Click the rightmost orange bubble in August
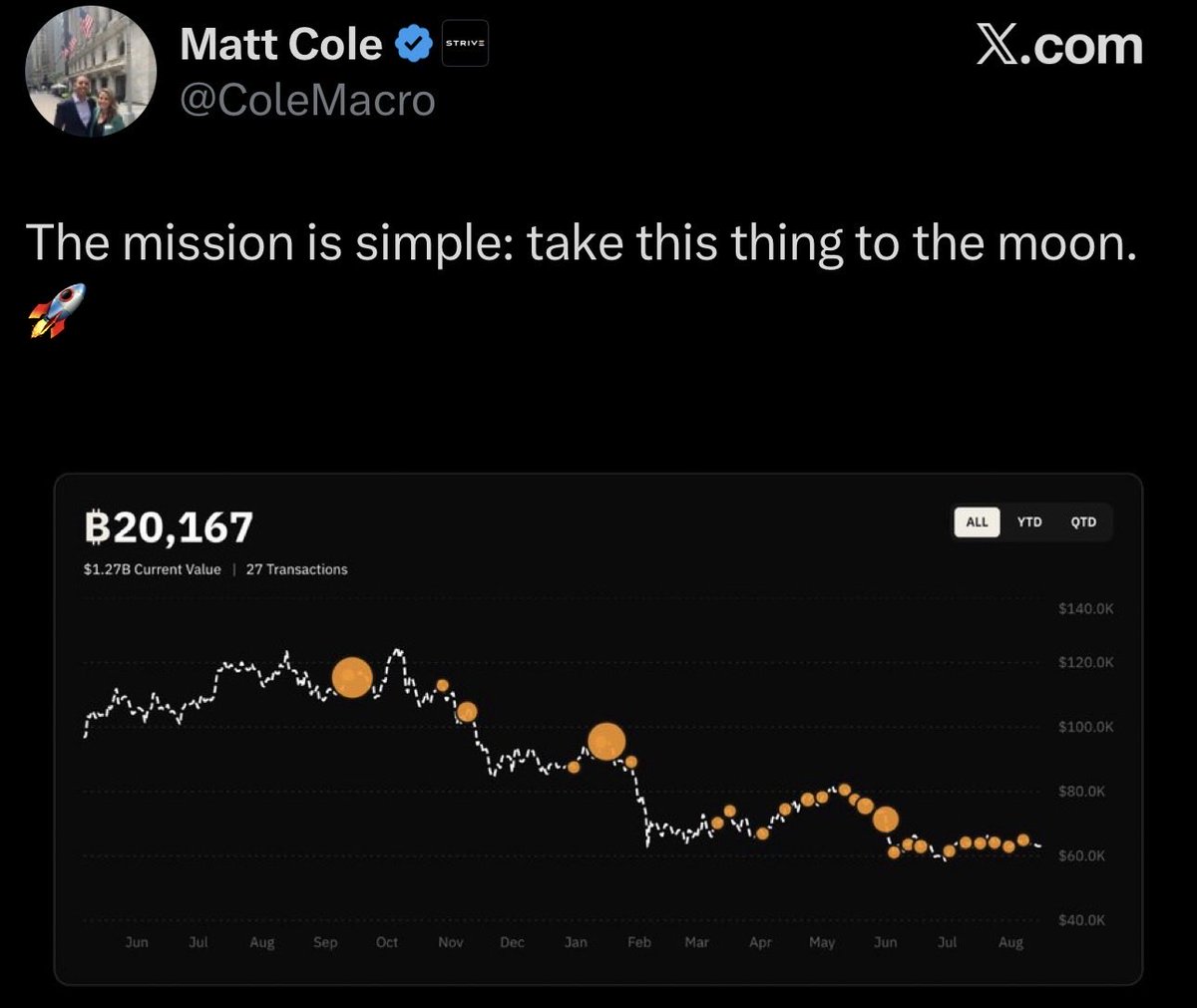The height and width of the screenshot is (1008, 1197). click(1022, 840)
